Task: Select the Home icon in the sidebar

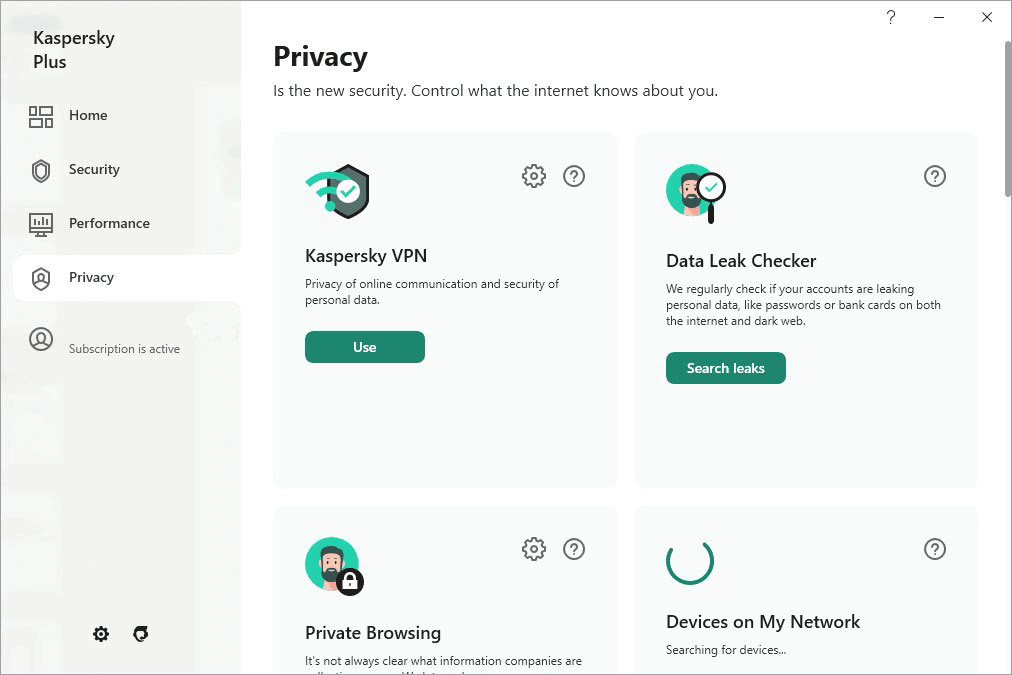Action: (x=40, y=116)
